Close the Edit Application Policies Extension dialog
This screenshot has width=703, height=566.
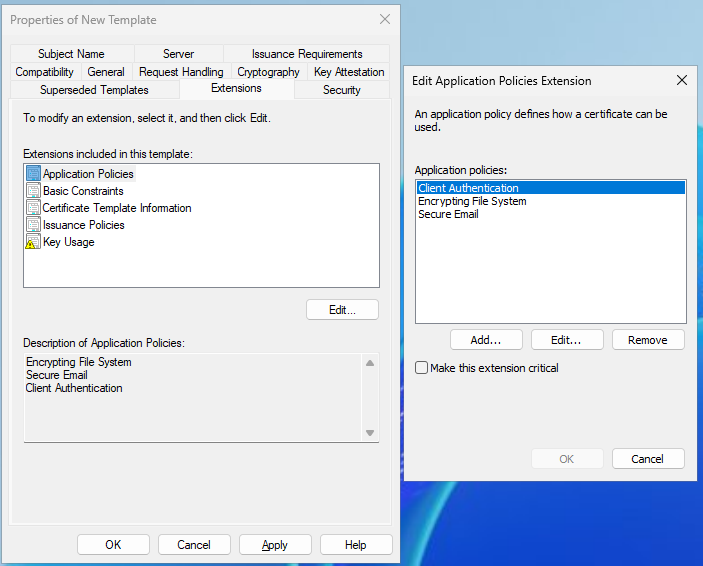[x=682, y=81]
